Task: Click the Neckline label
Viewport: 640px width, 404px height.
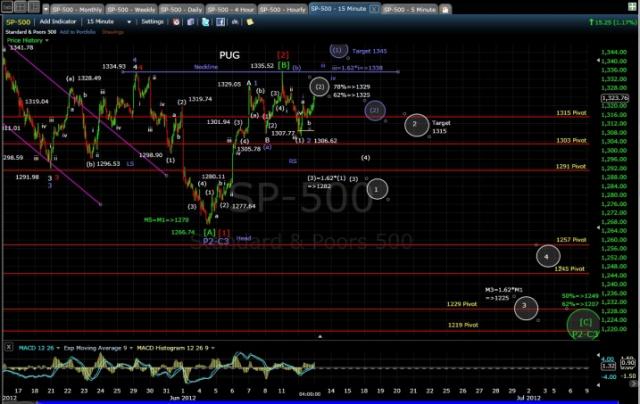Action: [206, 67]
